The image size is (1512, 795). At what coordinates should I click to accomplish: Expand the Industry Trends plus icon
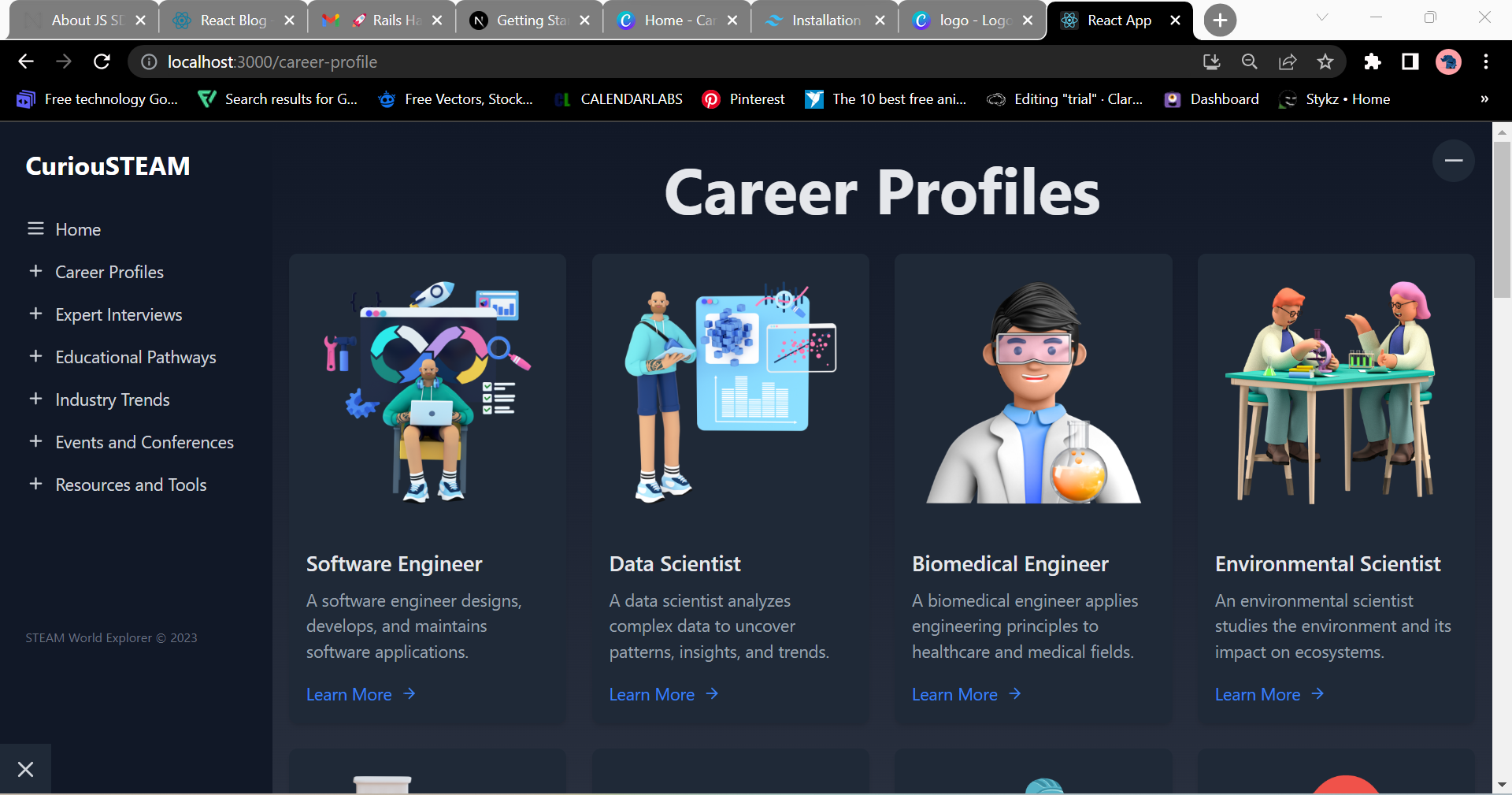(x=35, y=399)
